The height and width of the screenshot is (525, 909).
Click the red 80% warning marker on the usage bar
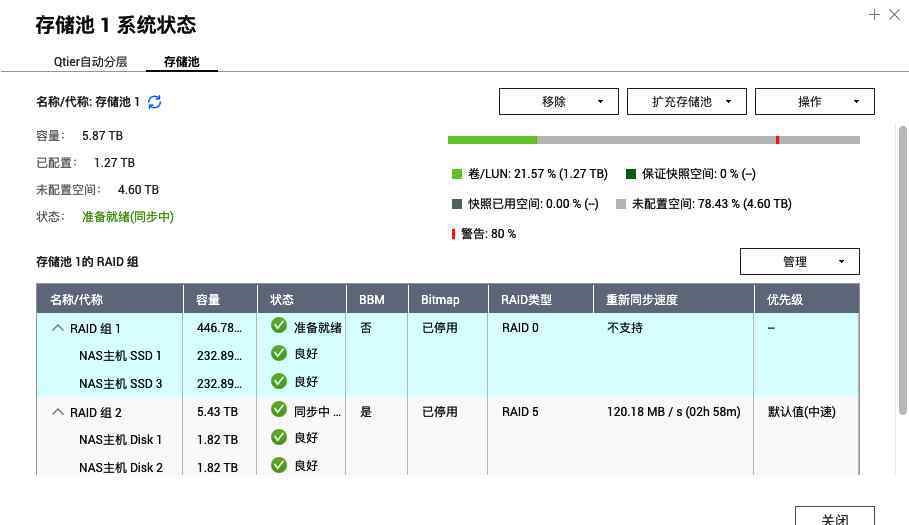[x=777, y=140]
